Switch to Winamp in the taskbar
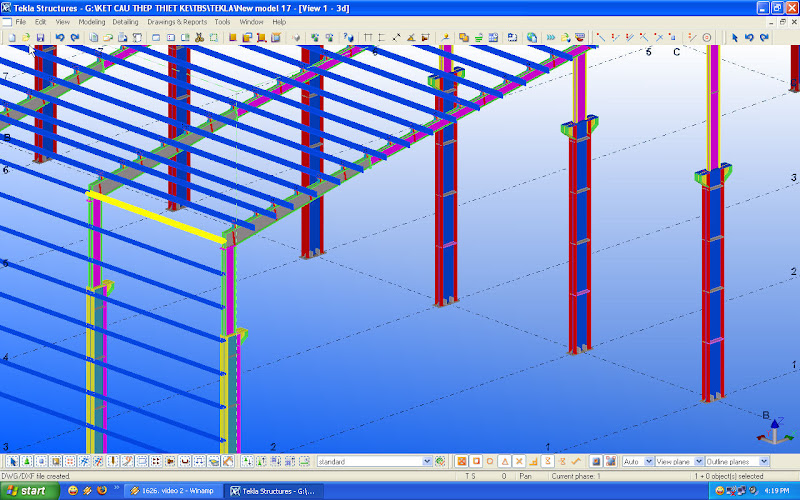800x500 pixels. click(x=173, y=491)
